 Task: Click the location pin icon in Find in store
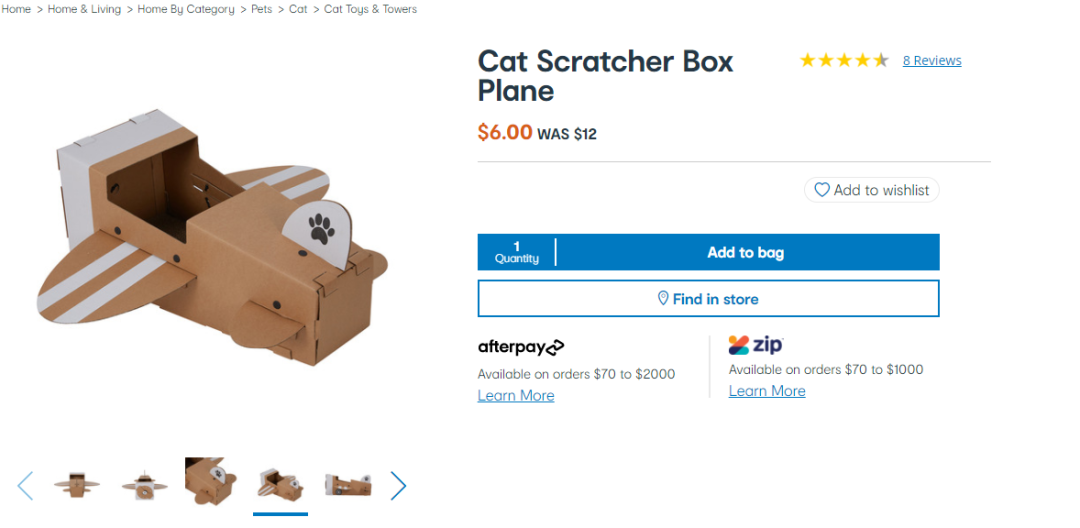click(663, 299)
